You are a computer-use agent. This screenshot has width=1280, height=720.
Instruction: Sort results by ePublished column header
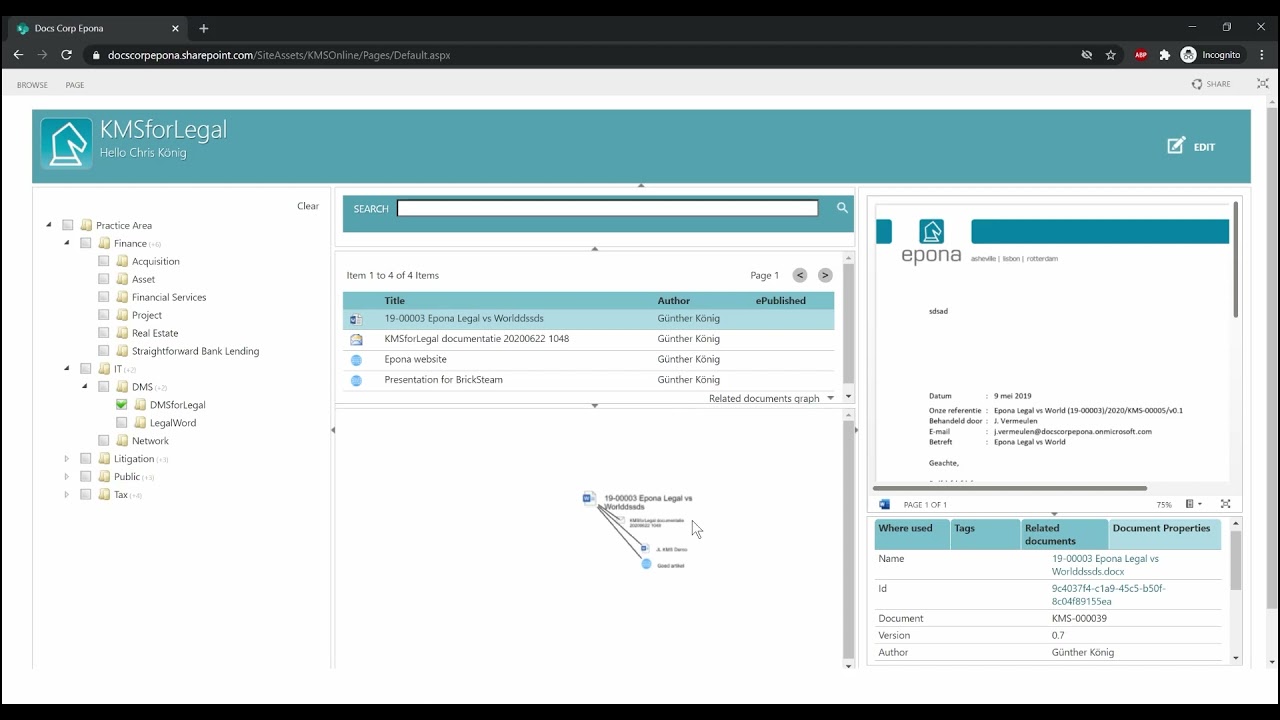[781, 300]
